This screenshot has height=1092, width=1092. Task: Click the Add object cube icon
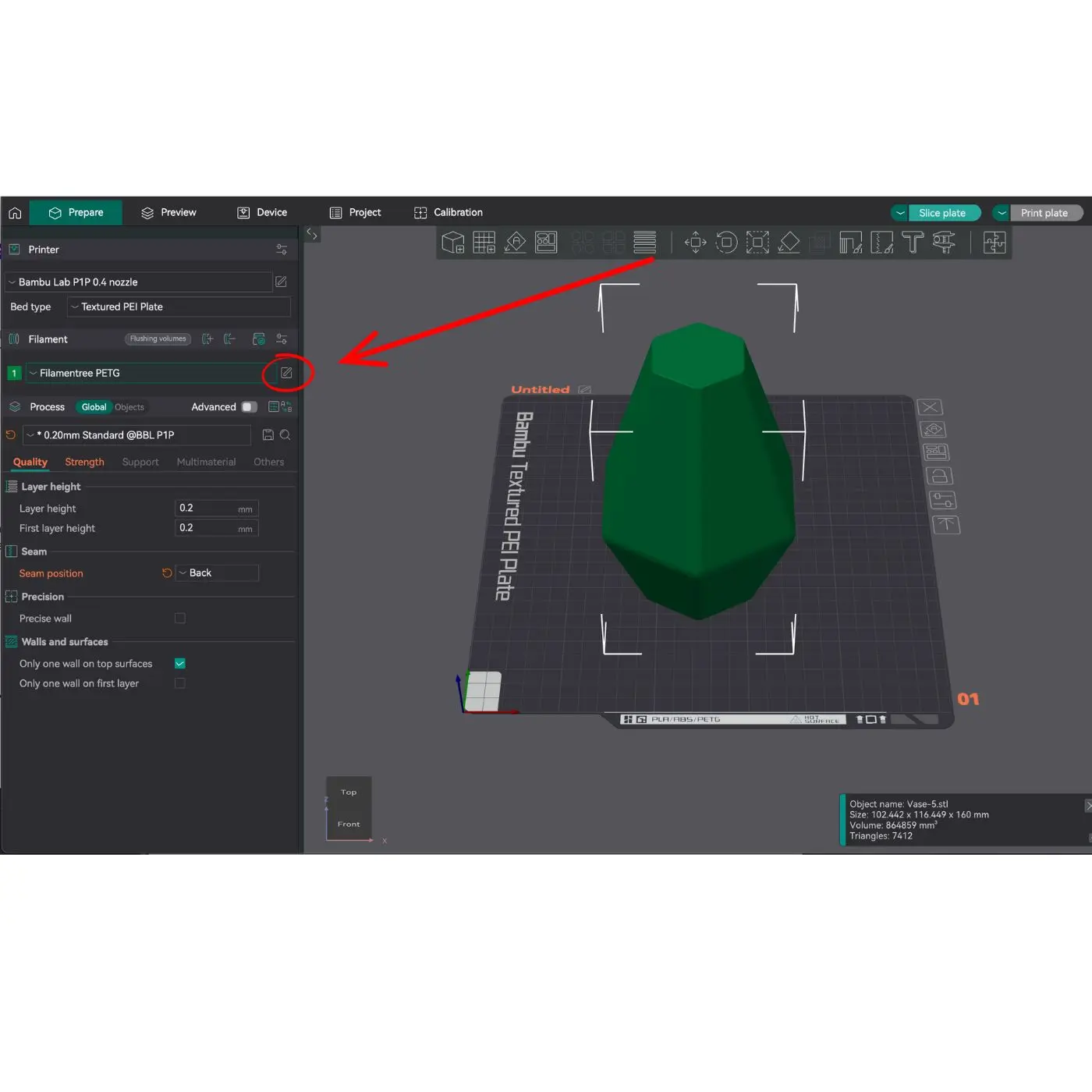coord(452,243)
